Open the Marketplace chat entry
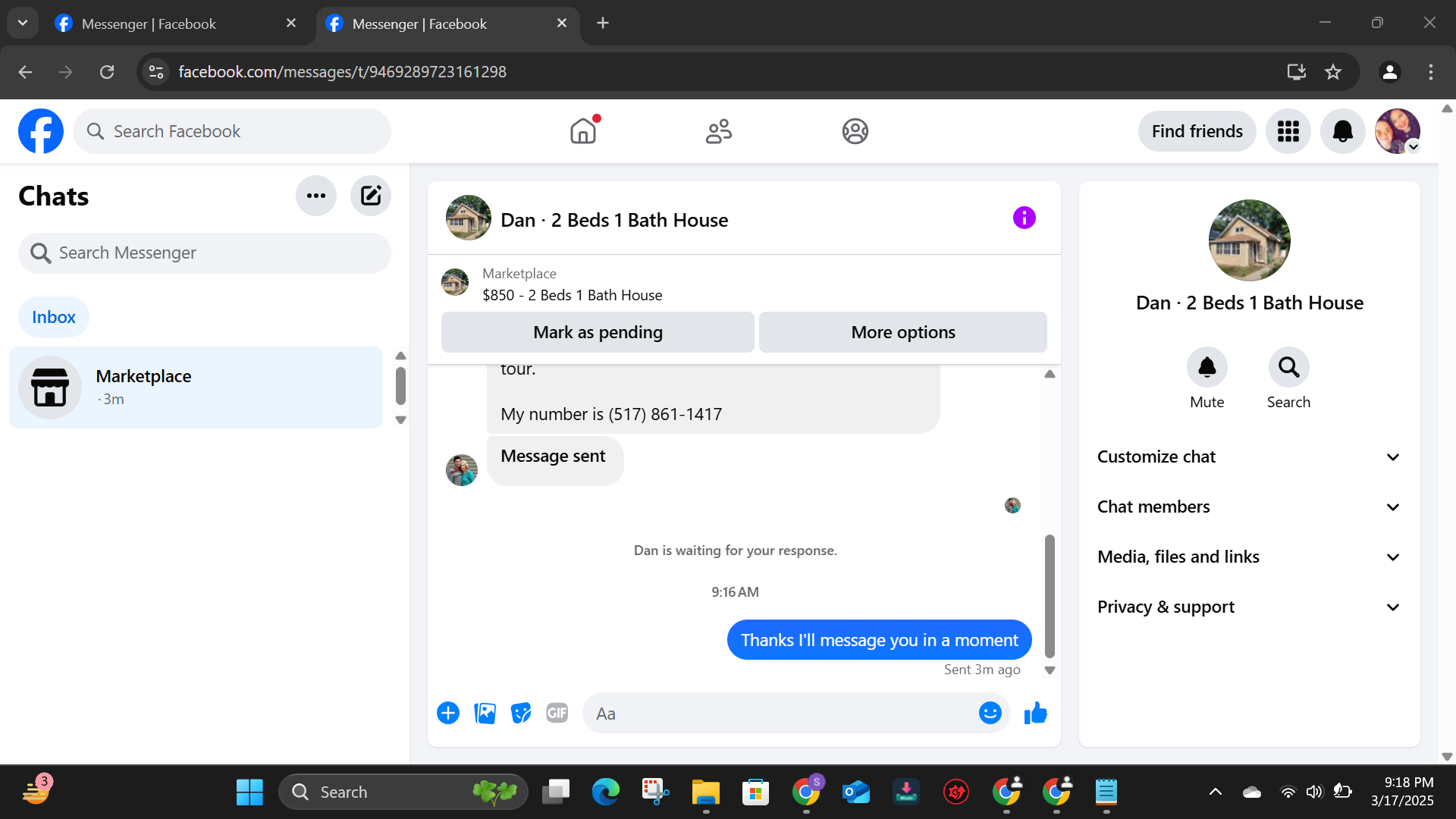The width and height of the screenshot is (1456, 819). [196, 388]
